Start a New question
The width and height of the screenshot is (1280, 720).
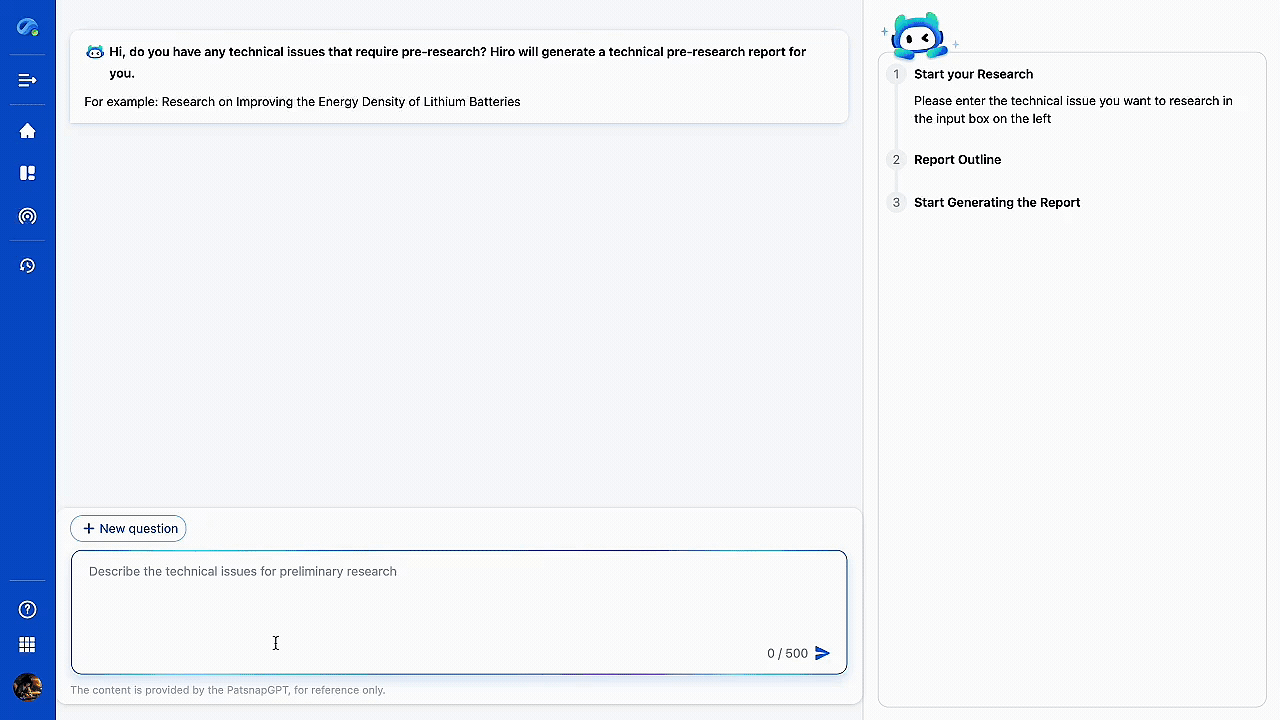point(128,528)
